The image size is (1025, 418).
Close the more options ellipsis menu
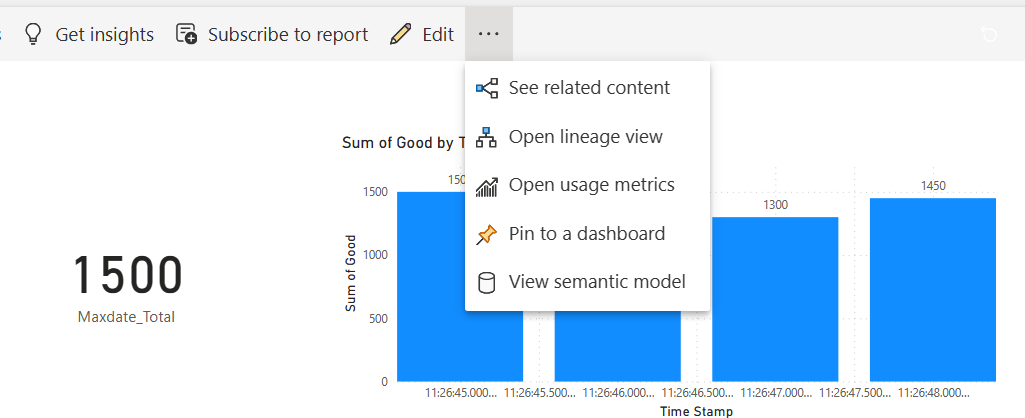[489, 34]
